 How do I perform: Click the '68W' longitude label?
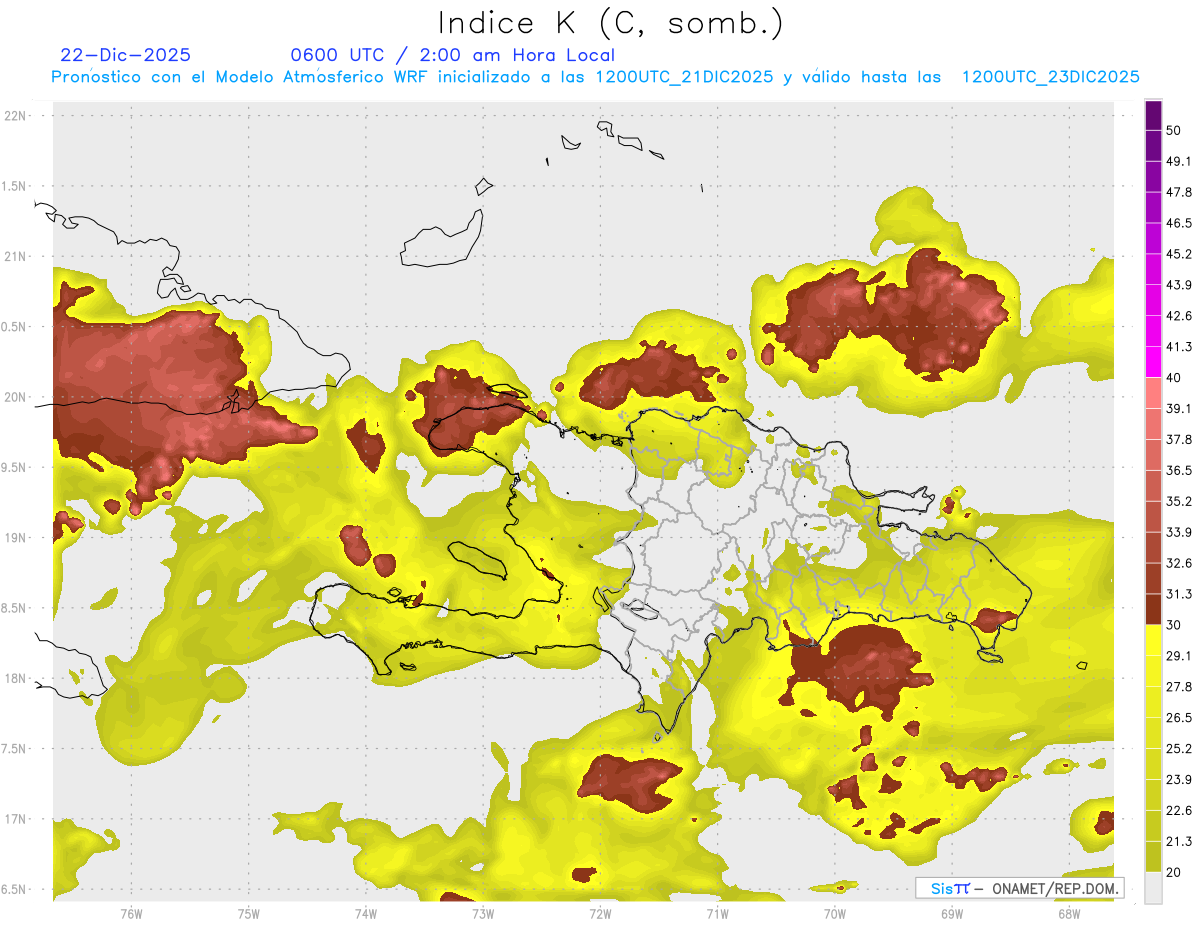pos(1069,914)
